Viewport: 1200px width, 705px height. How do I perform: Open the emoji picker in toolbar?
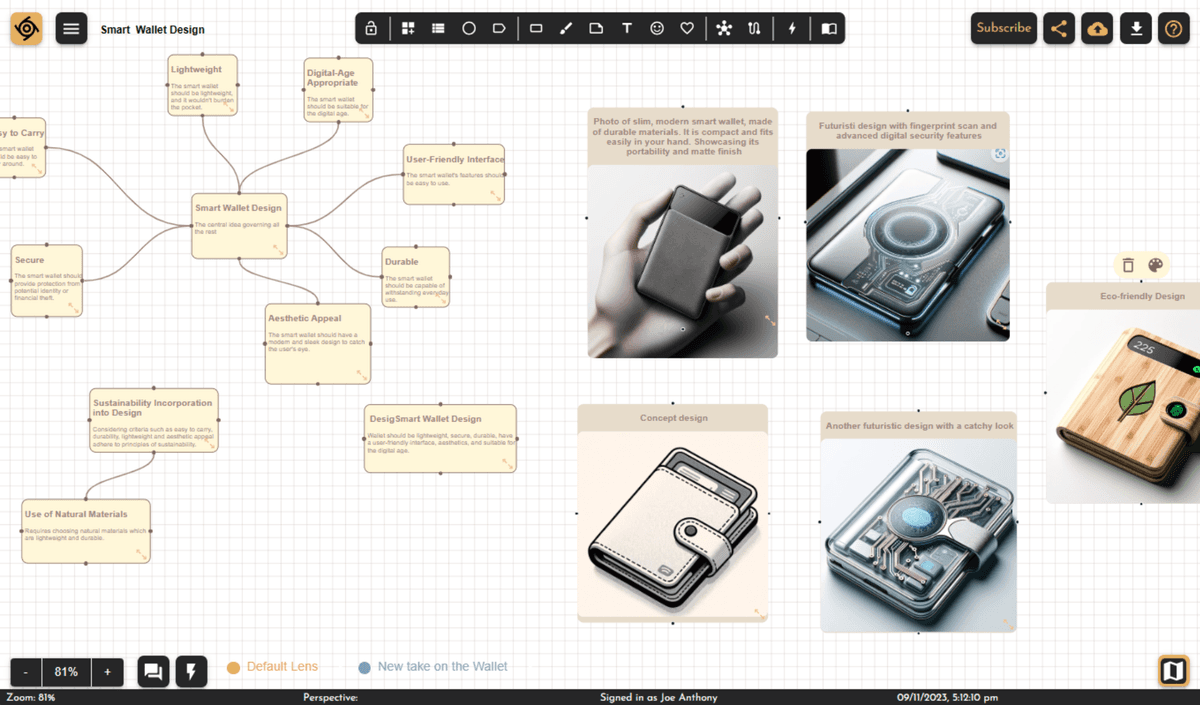tap(657, 29)
